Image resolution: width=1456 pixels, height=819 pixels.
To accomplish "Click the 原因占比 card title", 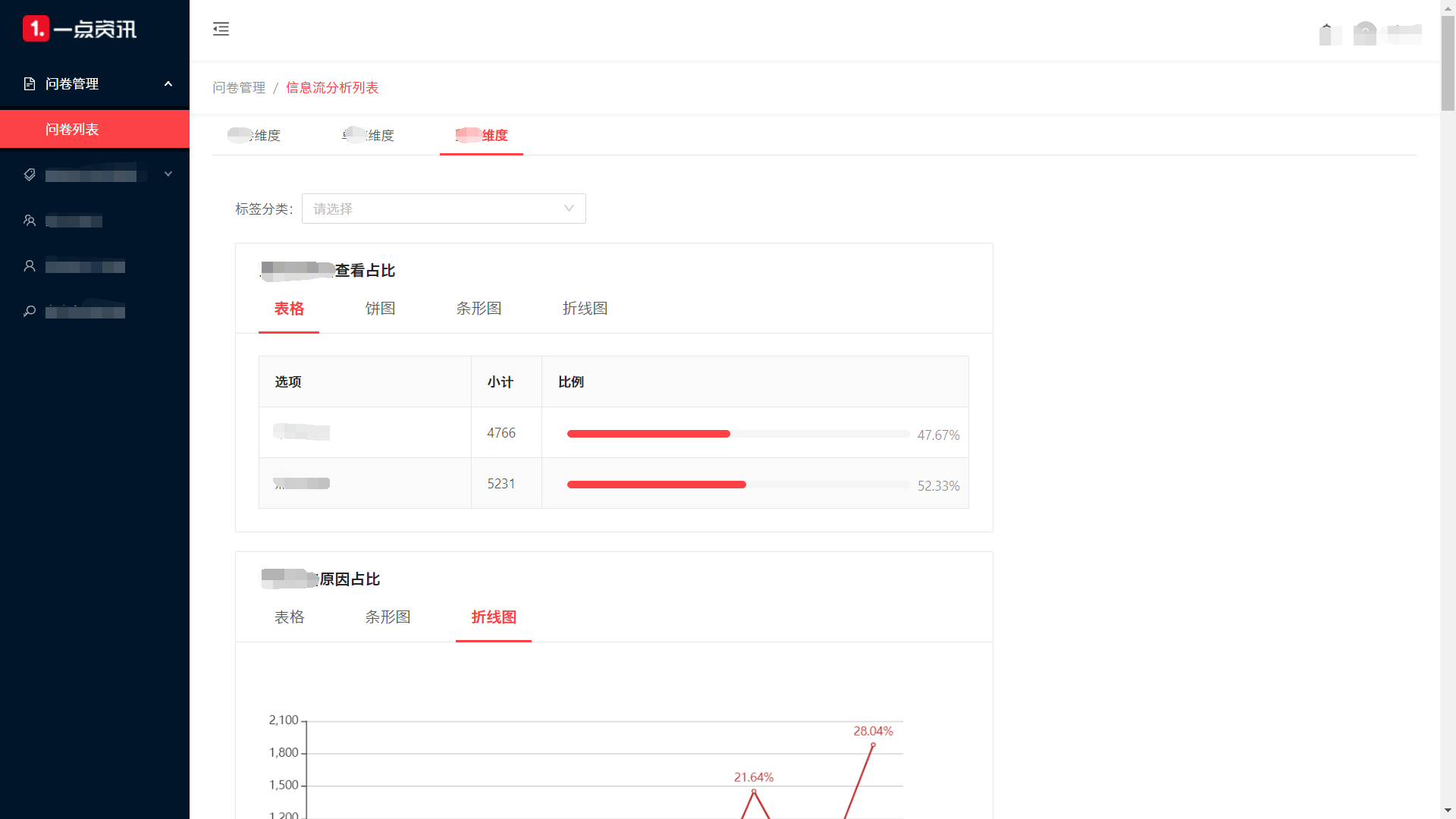I will pyautogui.click(x=320, y=579).
